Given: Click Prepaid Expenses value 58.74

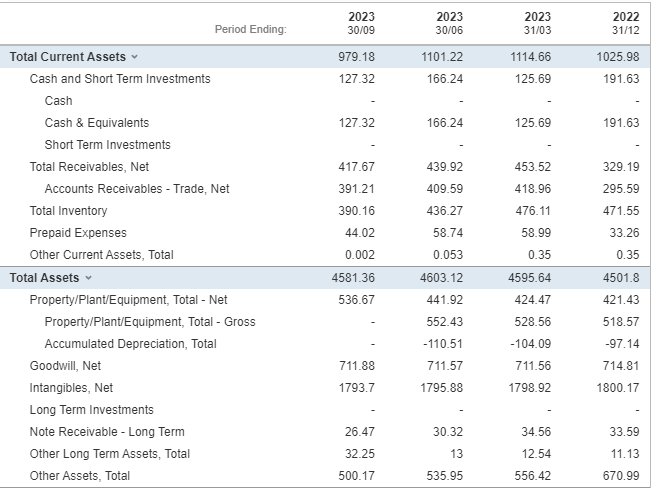Looking at the screenshot, I should pyautogui.click(x=448, y=233).
